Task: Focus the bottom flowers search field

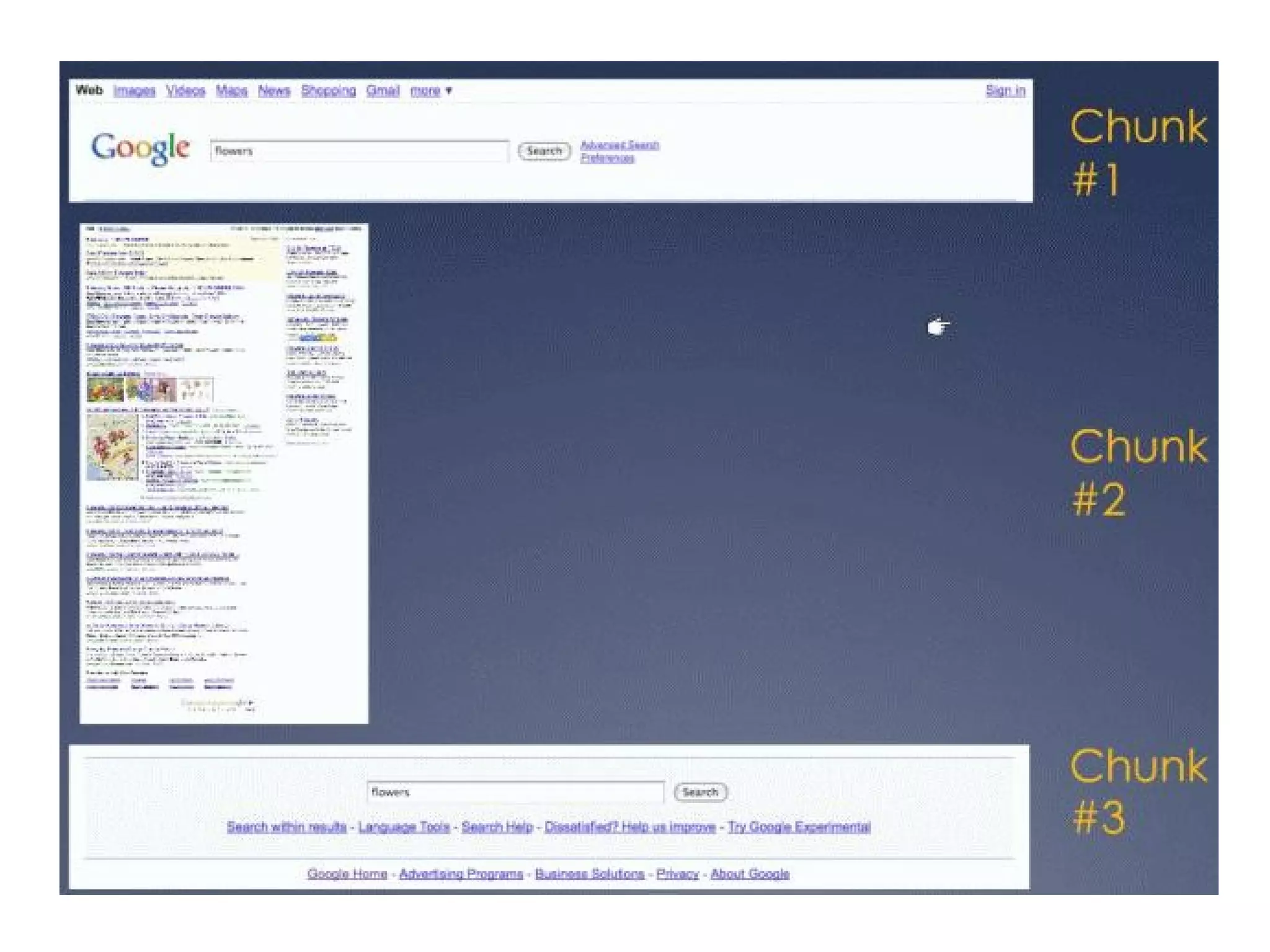Action: 515,792
